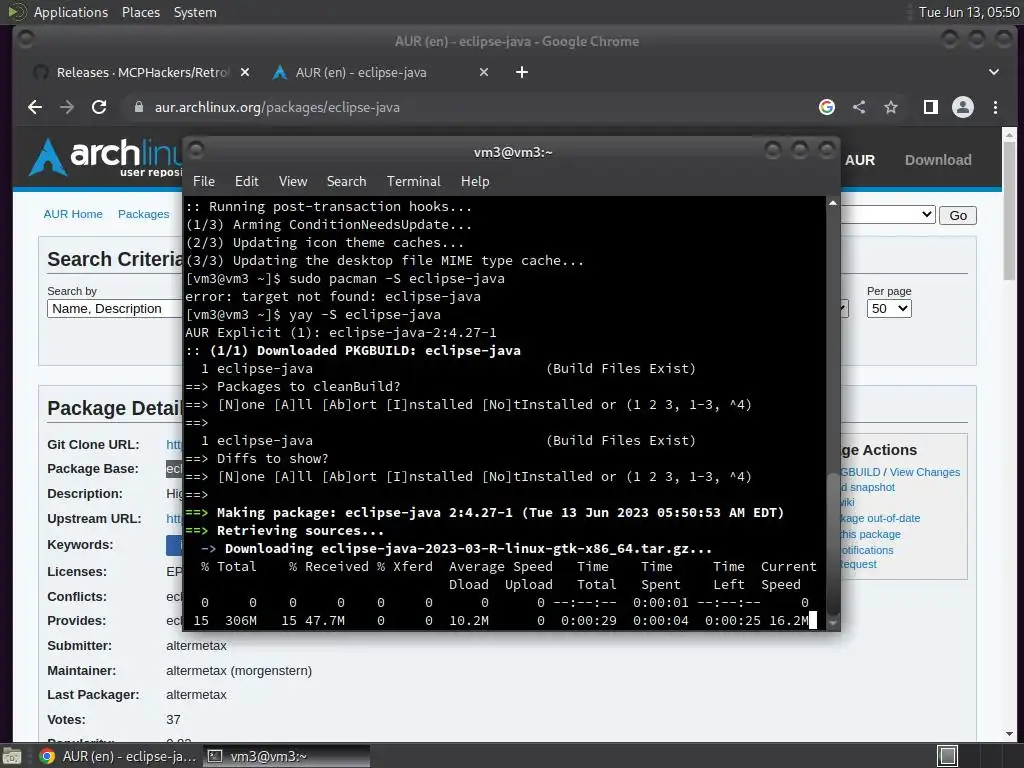Click Upstream URL link
This screenshot has width=1024, height=768.
pyautogui.click(x=174, y=519)
